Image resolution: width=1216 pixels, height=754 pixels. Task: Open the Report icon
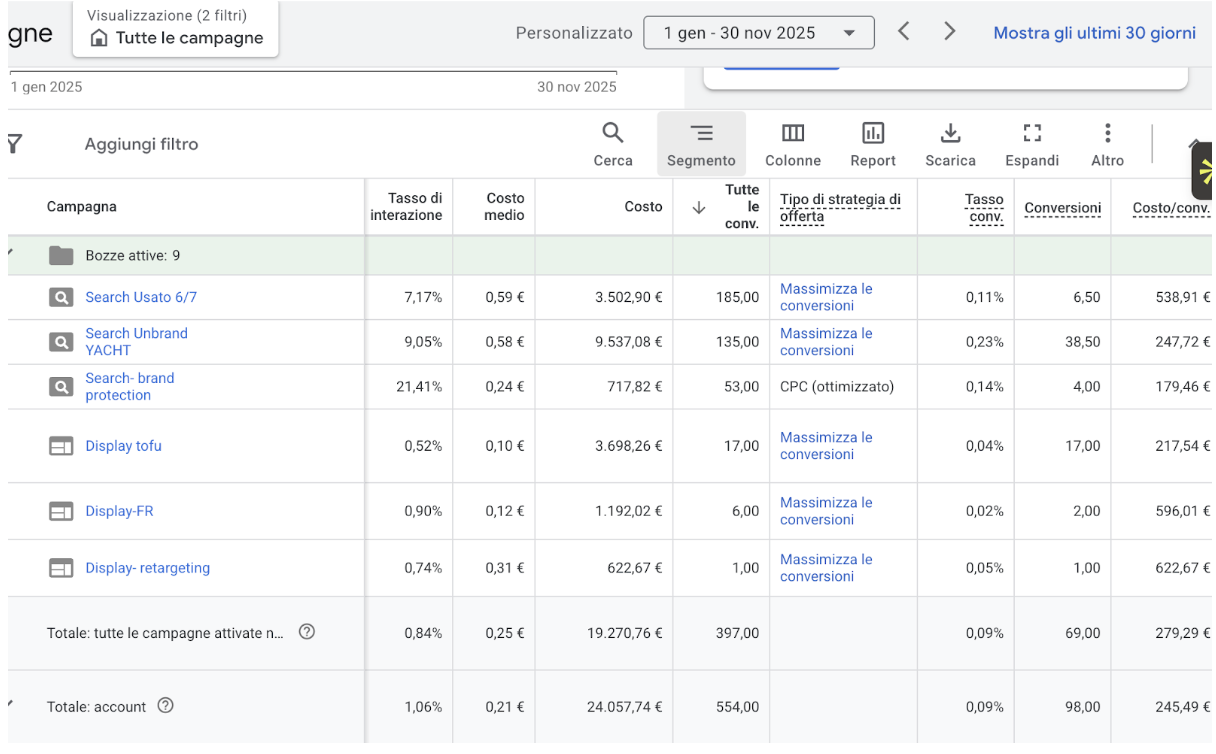coord(873,144)
